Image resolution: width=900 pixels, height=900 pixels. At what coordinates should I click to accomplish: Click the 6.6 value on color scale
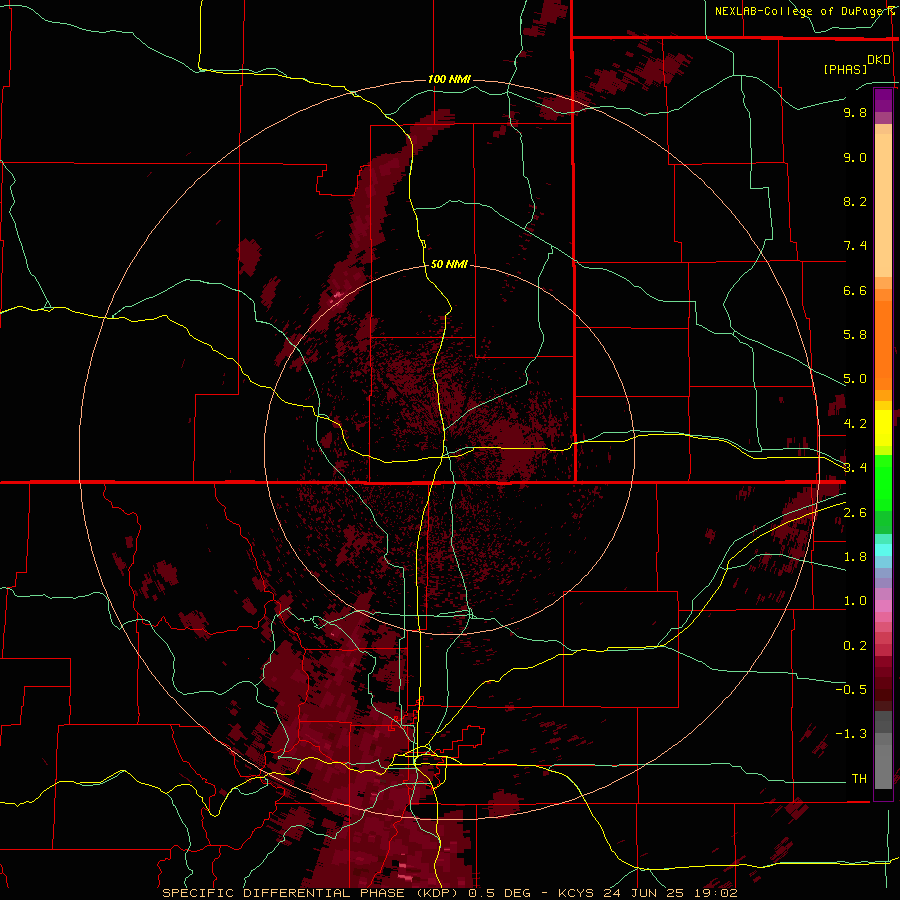point(855,290)
